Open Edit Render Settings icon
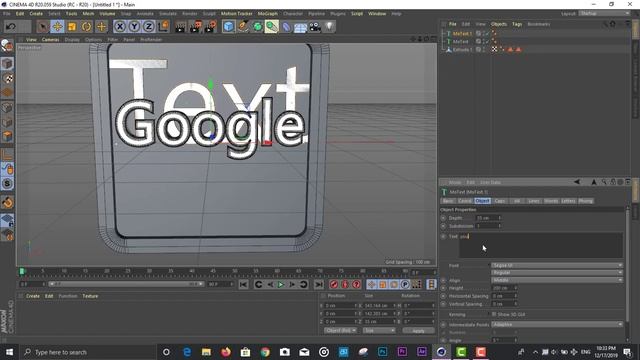Screen dimensions: 640x360 (211, 27)
